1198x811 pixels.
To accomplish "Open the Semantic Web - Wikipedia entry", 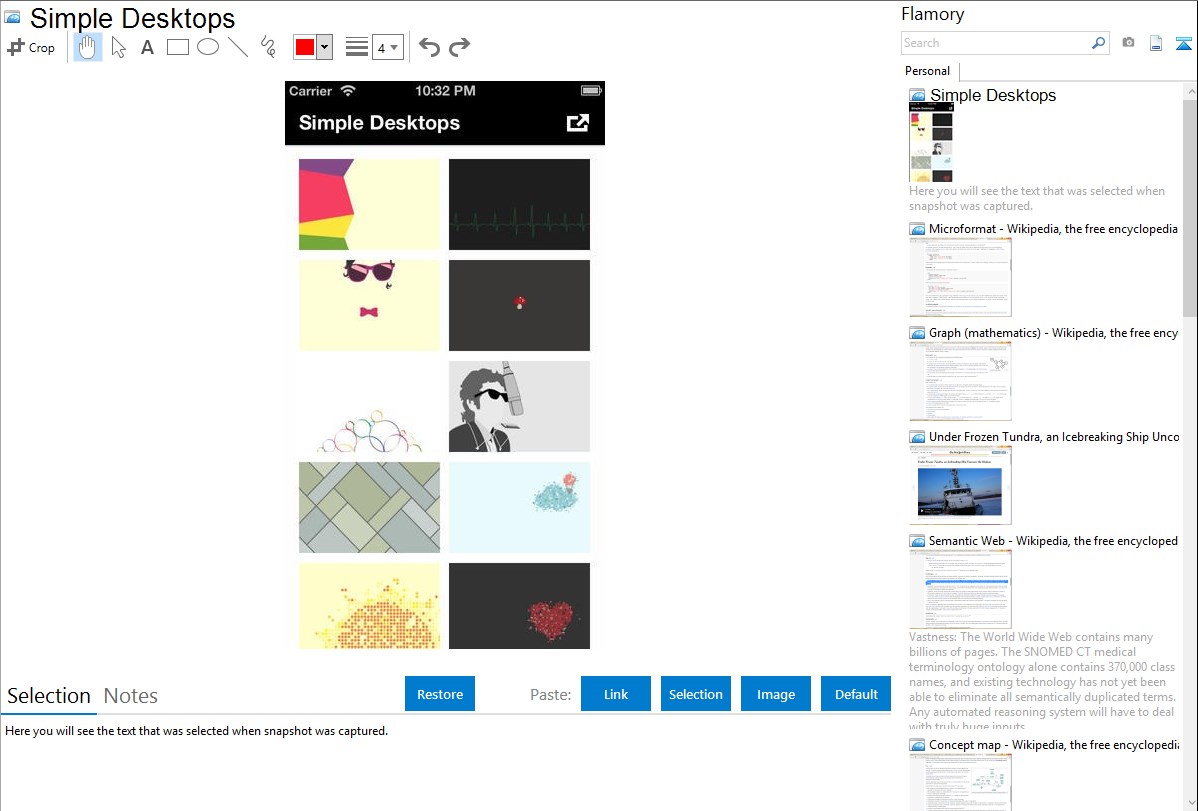I will click(x=1053, y=540).
